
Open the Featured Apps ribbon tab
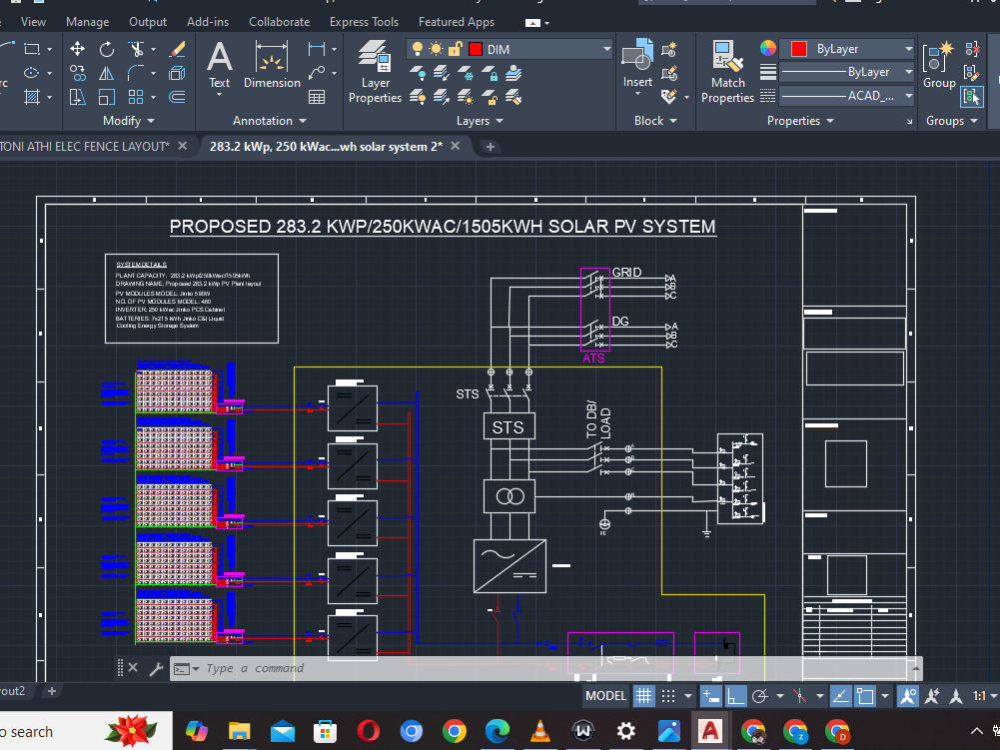click(456, 22)
